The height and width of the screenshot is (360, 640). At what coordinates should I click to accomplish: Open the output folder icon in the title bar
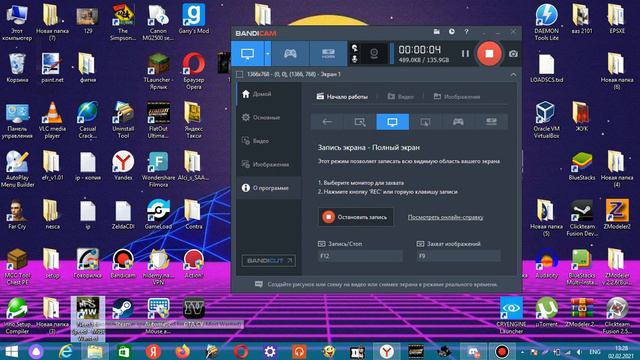click(x=436, y=31)
